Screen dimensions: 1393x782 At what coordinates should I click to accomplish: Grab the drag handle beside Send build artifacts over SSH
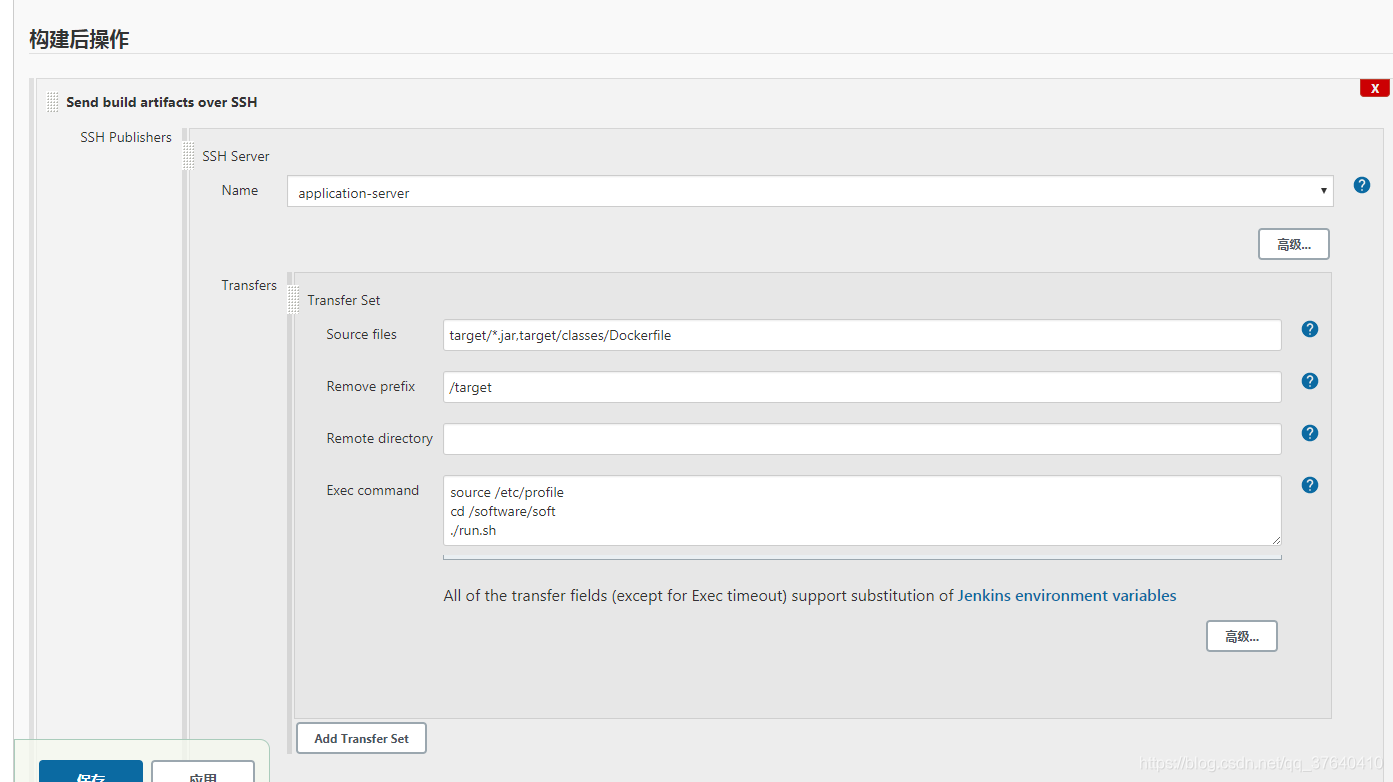52,102
